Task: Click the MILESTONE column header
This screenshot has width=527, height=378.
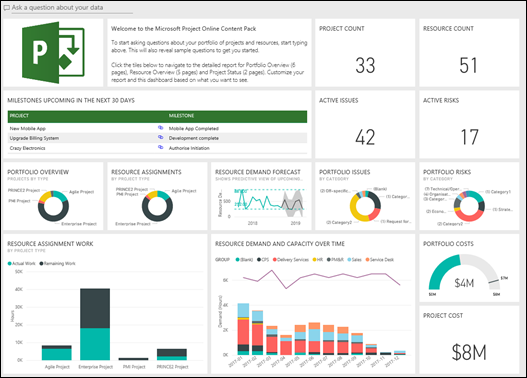Action: [181, 116]
